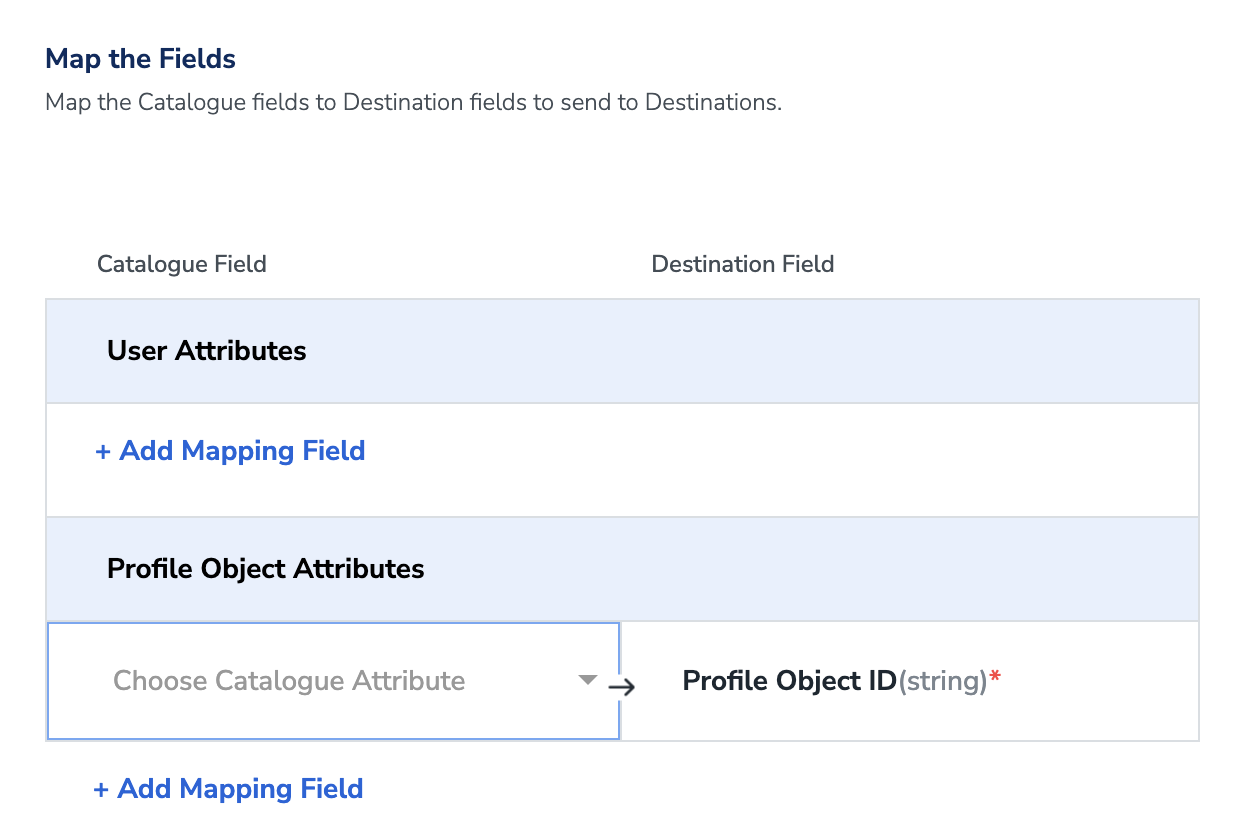Click the description text below Map the Fields

413,102
